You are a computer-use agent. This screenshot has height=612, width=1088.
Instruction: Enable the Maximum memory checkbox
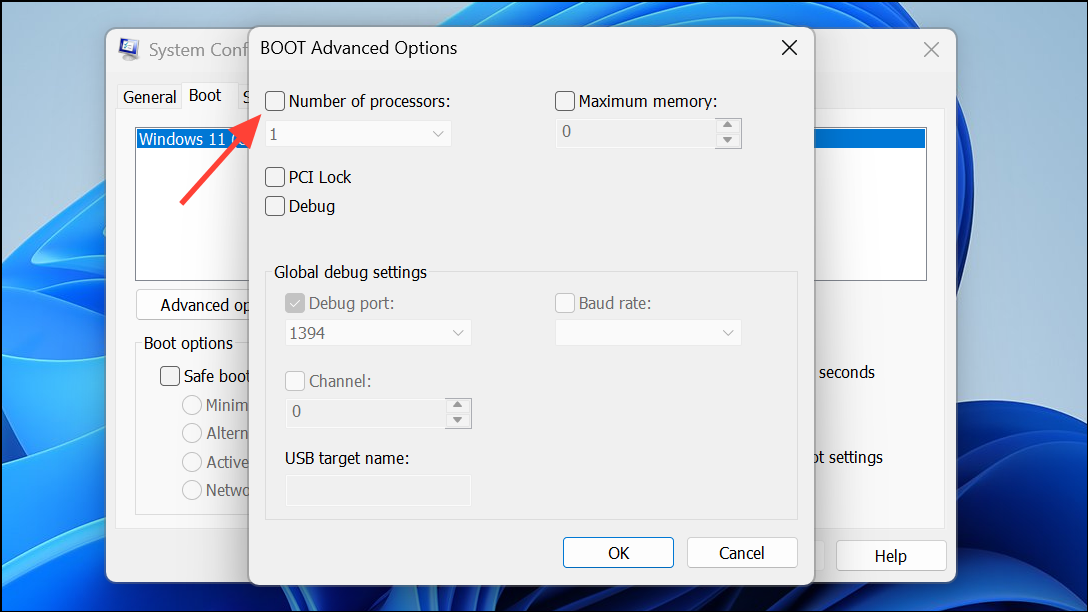click(x=564, y=100)
